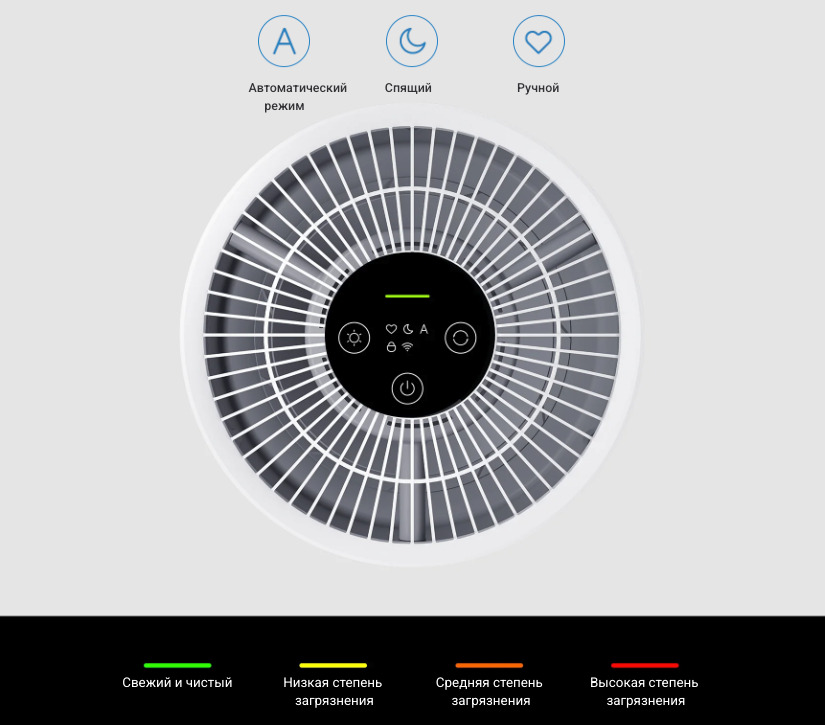Image resolution: width=825 pixels, height=725 pixels.
Task: Select the Sleep mode moon icon
Action: pos(412,42)
